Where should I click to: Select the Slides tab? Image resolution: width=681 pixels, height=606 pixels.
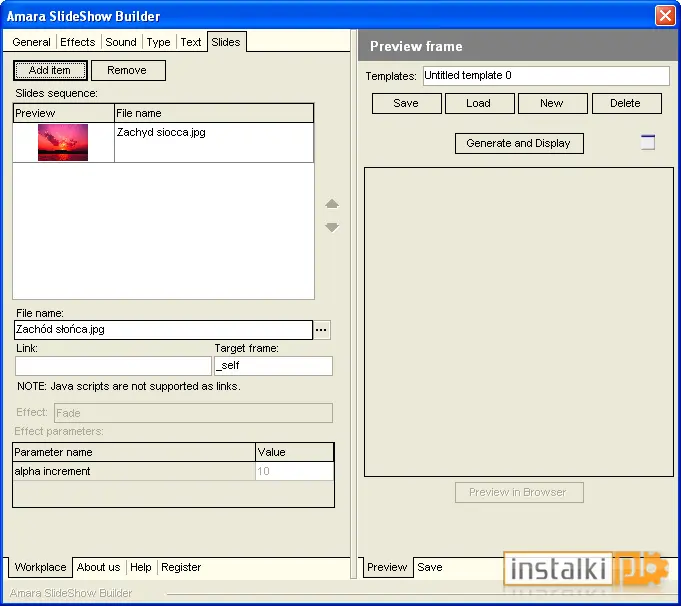coord(226,42)
